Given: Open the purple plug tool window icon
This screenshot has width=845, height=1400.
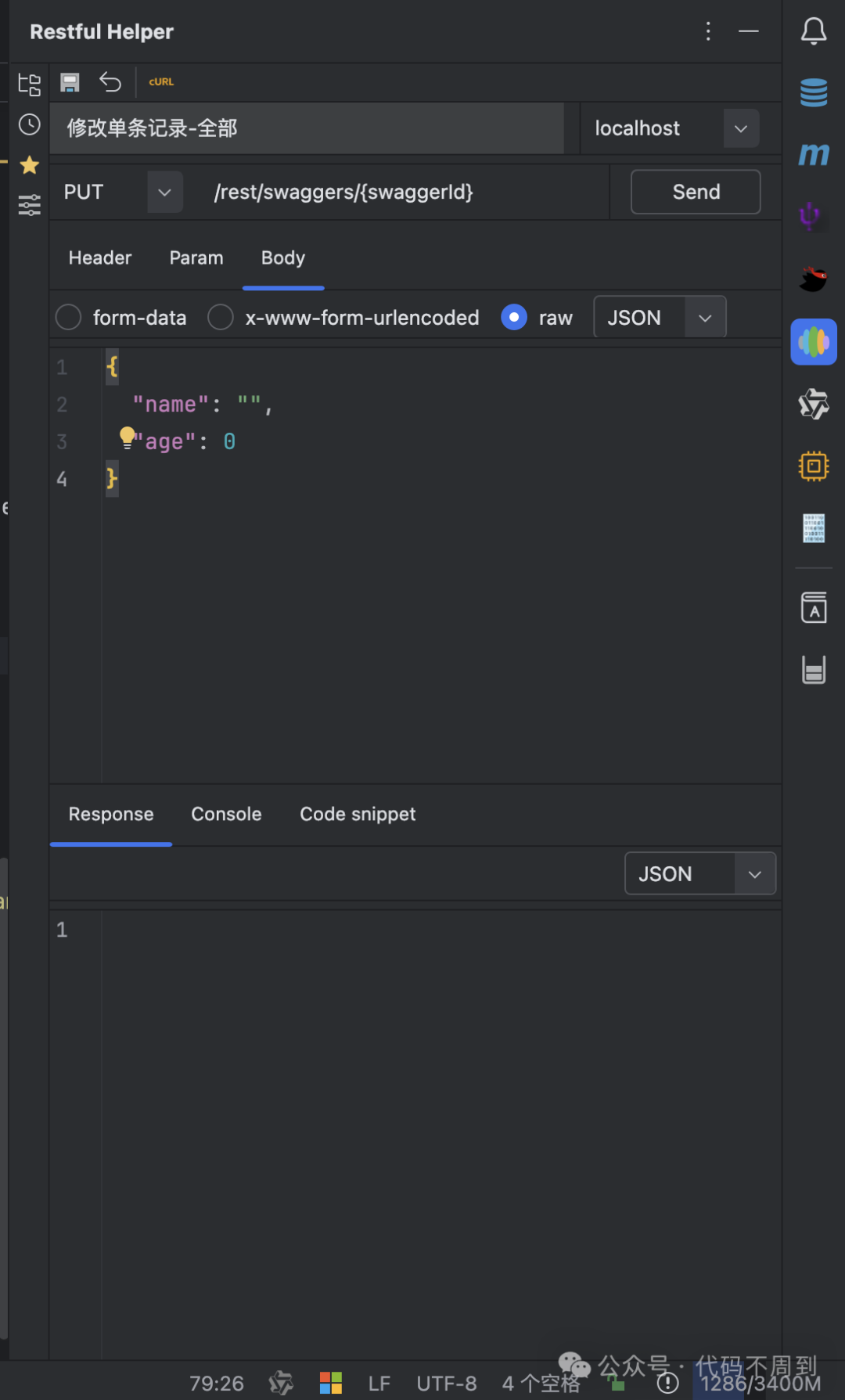Looking at the screenshot, I should click(x=811, y=215).
